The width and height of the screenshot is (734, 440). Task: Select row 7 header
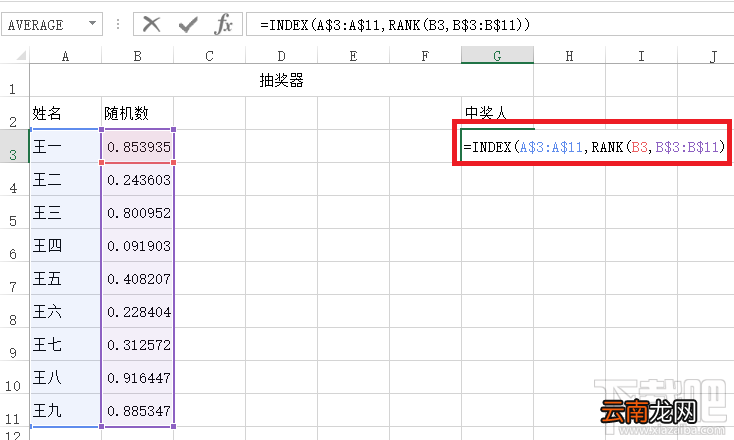pyautogui.click(x=13, y=278)
